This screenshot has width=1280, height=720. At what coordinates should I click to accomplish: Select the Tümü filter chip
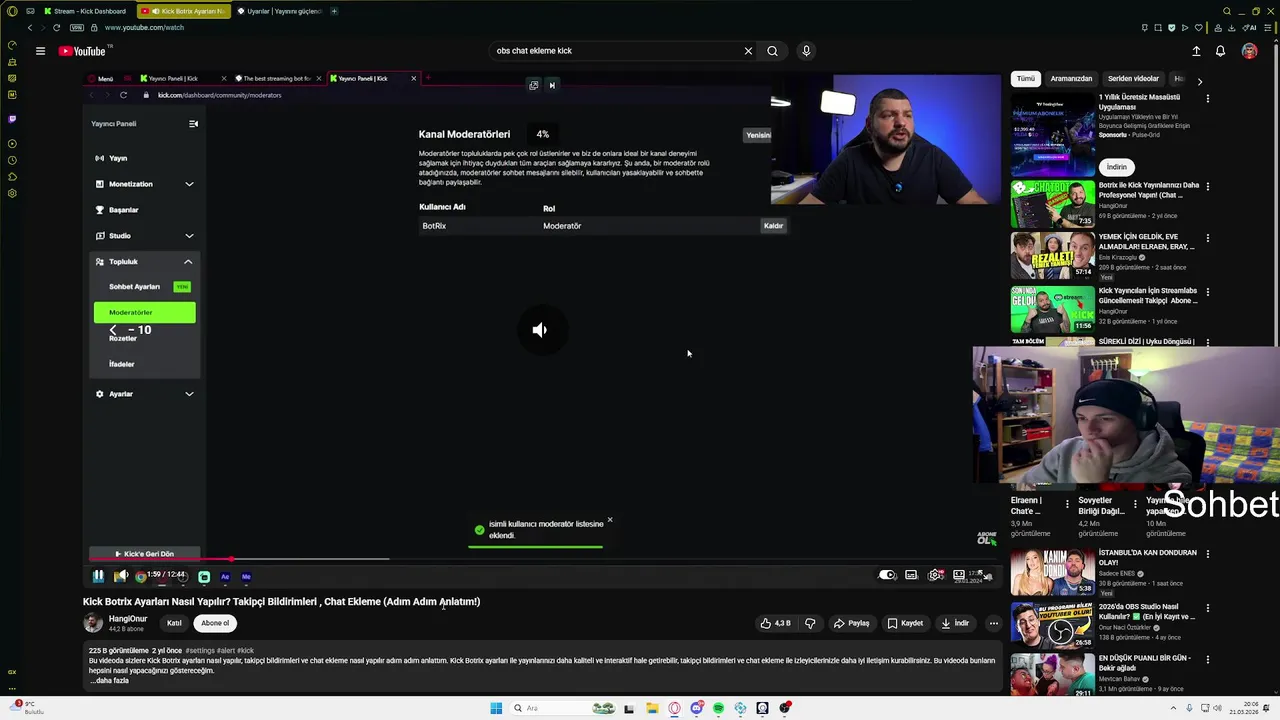(1026, 78)
